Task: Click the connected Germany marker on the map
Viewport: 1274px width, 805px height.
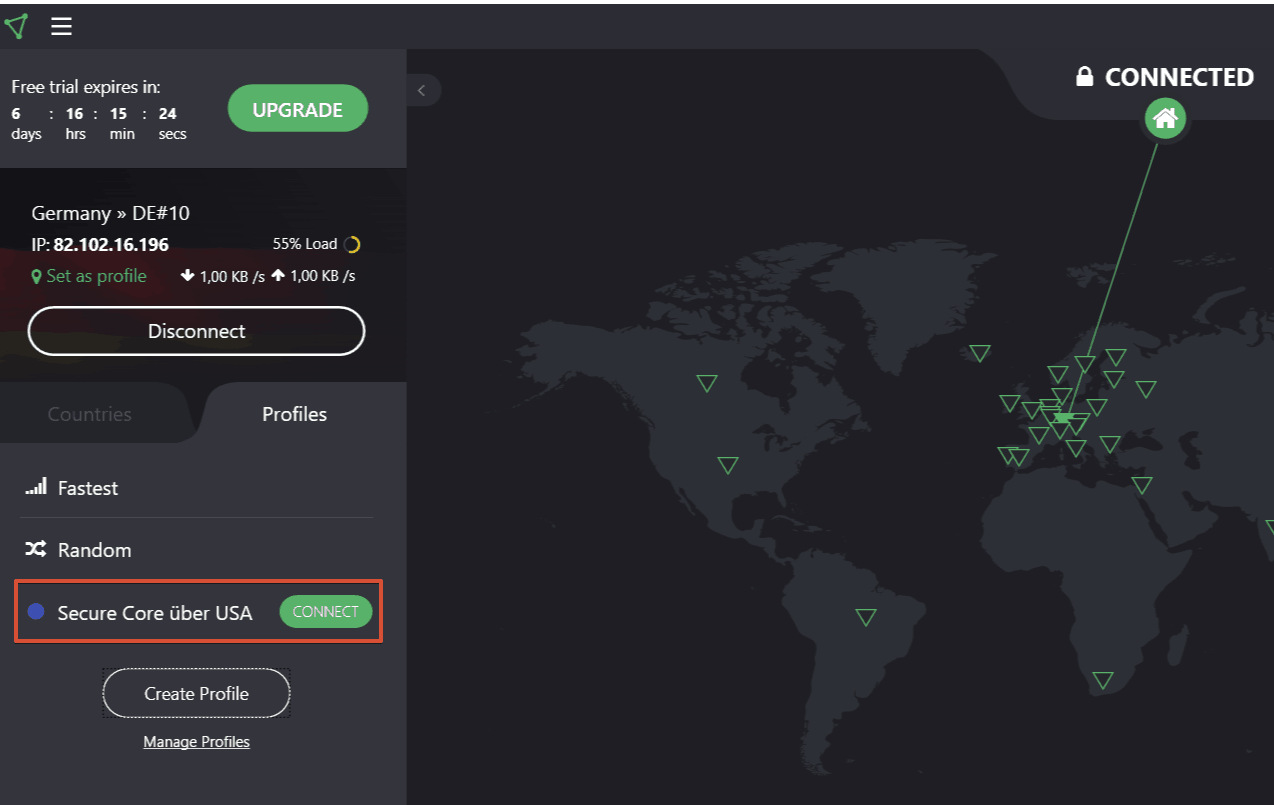Action: pyautogui.click(x=1064, y=416)
